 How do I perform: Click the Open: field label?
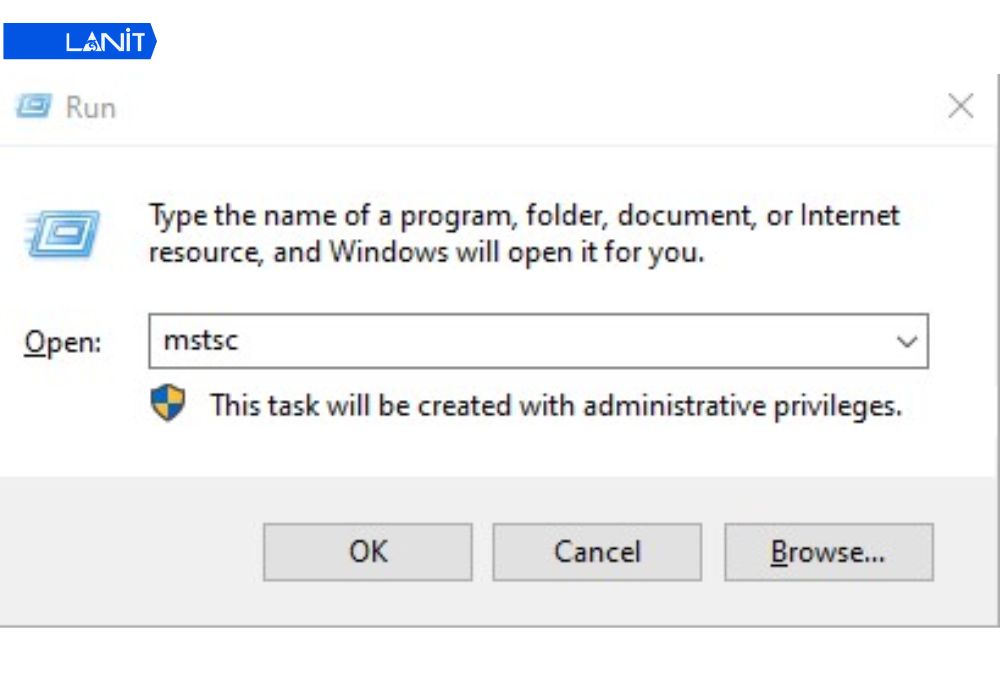point(62,341)
